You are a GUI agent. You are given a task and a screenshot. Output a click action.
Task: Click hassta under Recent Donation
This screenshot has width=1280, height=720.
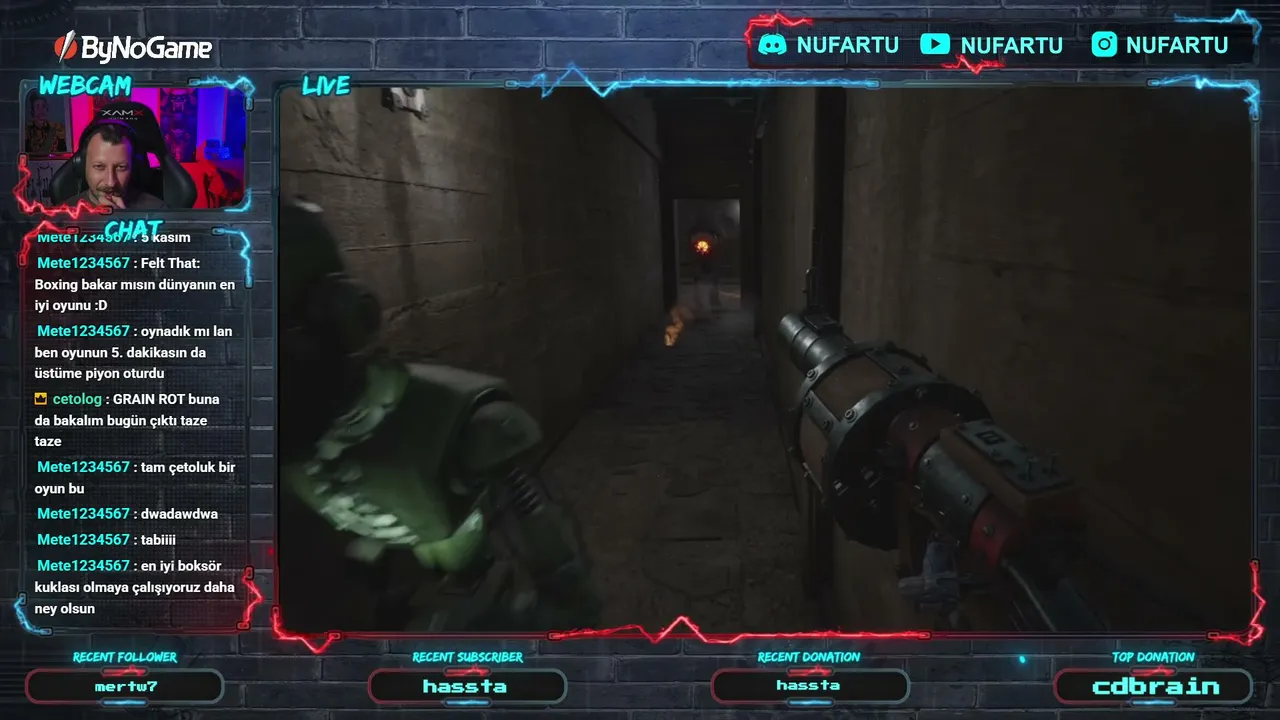coord(808,686)
